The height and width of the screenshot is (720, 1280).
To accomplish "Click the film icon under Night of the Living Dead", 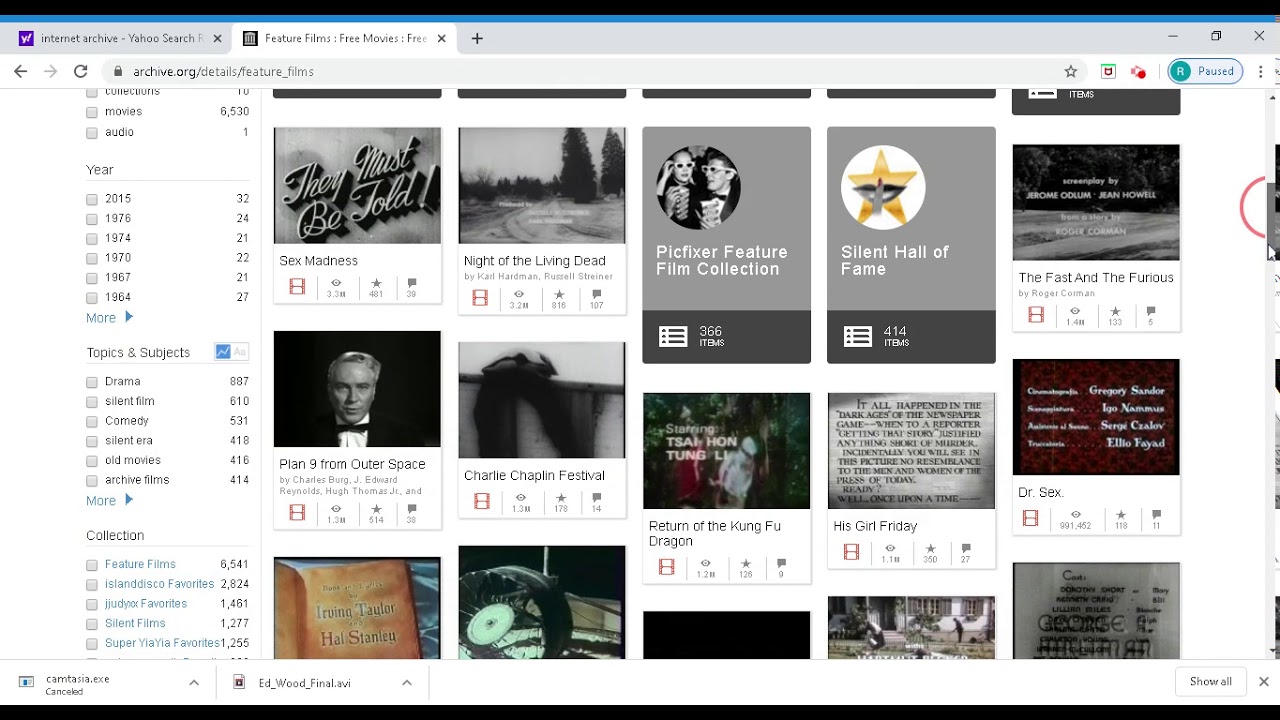I will click(480, 298).
